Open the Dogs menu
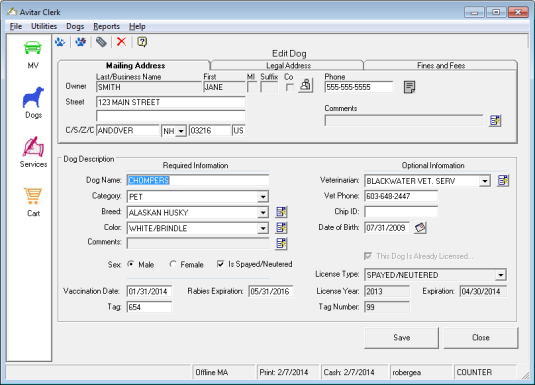Viewport: 535px width, 385px height. 75,26
